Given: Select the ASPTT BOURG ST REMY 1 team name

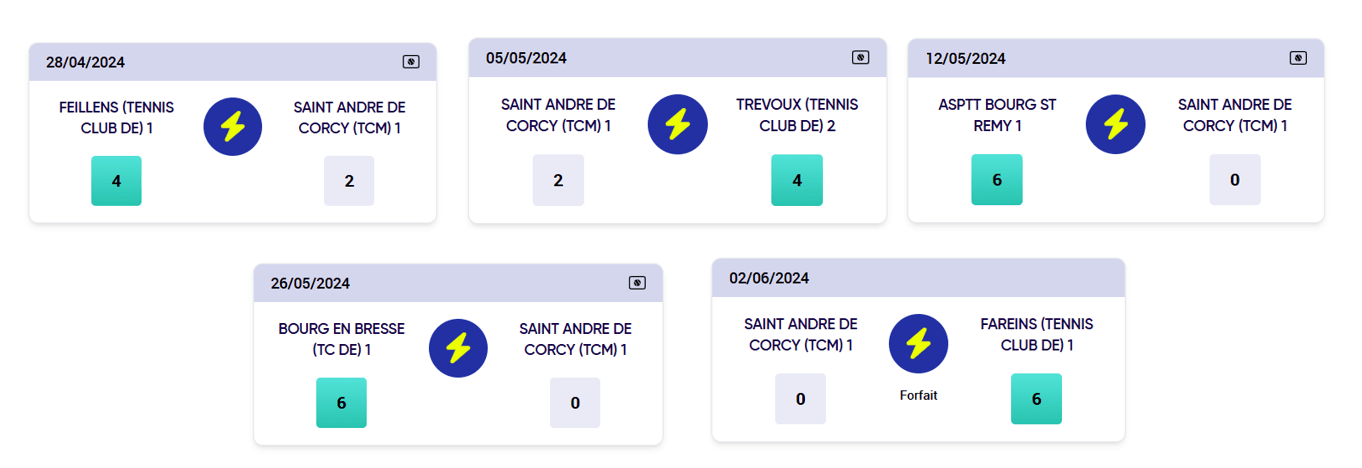Looking at the screenshot, I should [x=997, y=115].
